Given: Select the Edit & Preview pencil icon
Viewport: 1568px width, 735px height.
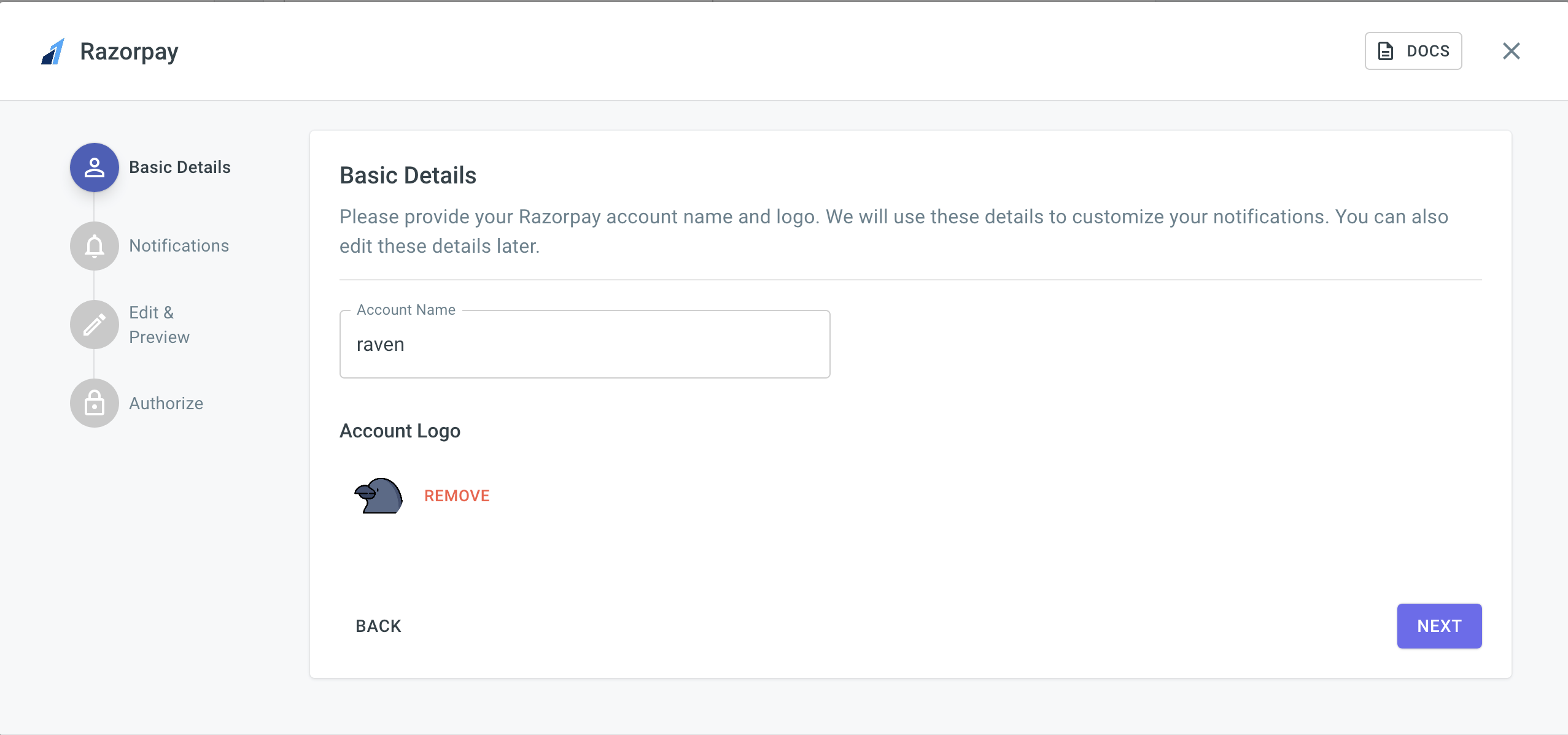Looking at the screenshot, I should pyautogui.click(x=93, y=324).
